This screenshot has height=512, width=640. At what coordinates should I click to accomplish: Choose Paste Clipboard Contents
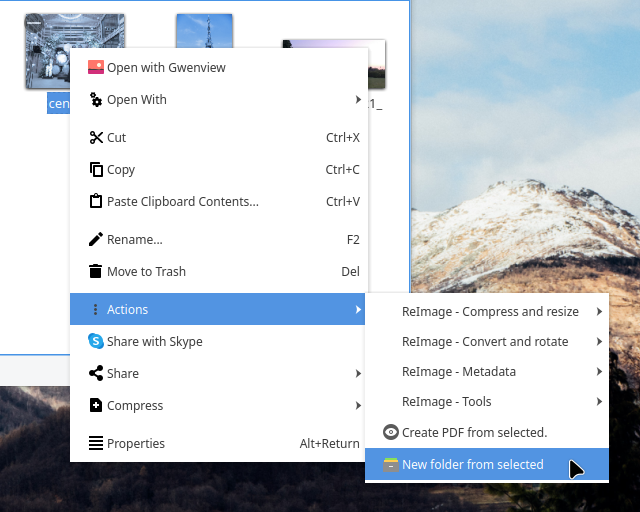pos(219,201)
